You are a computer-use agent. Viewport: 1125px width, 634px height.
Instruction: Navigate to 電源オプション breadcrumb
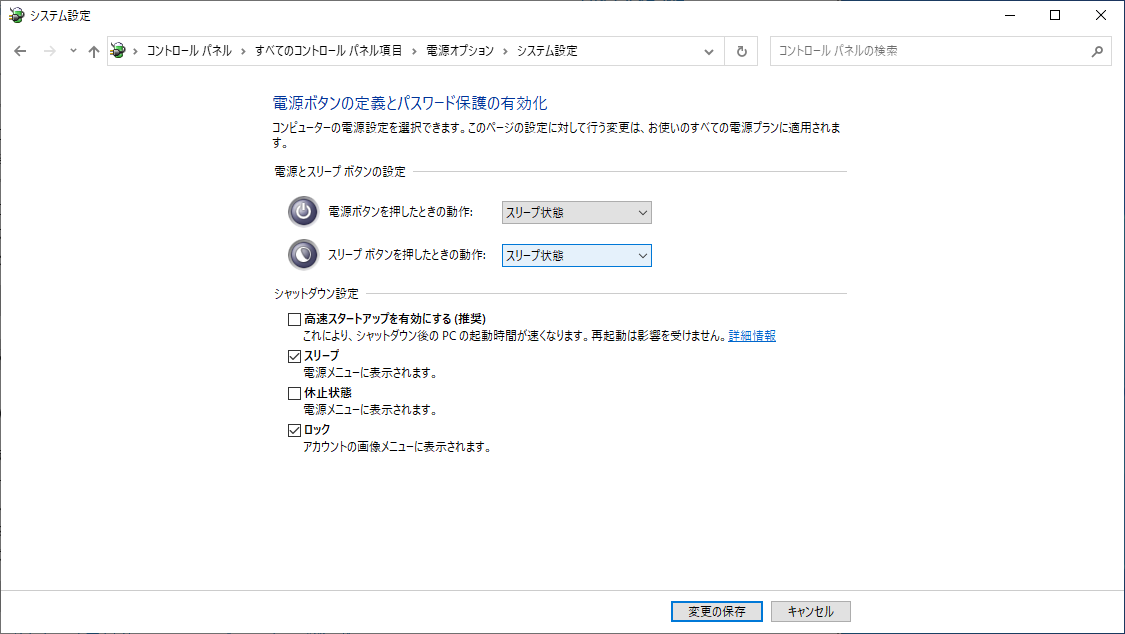[460, 51]
